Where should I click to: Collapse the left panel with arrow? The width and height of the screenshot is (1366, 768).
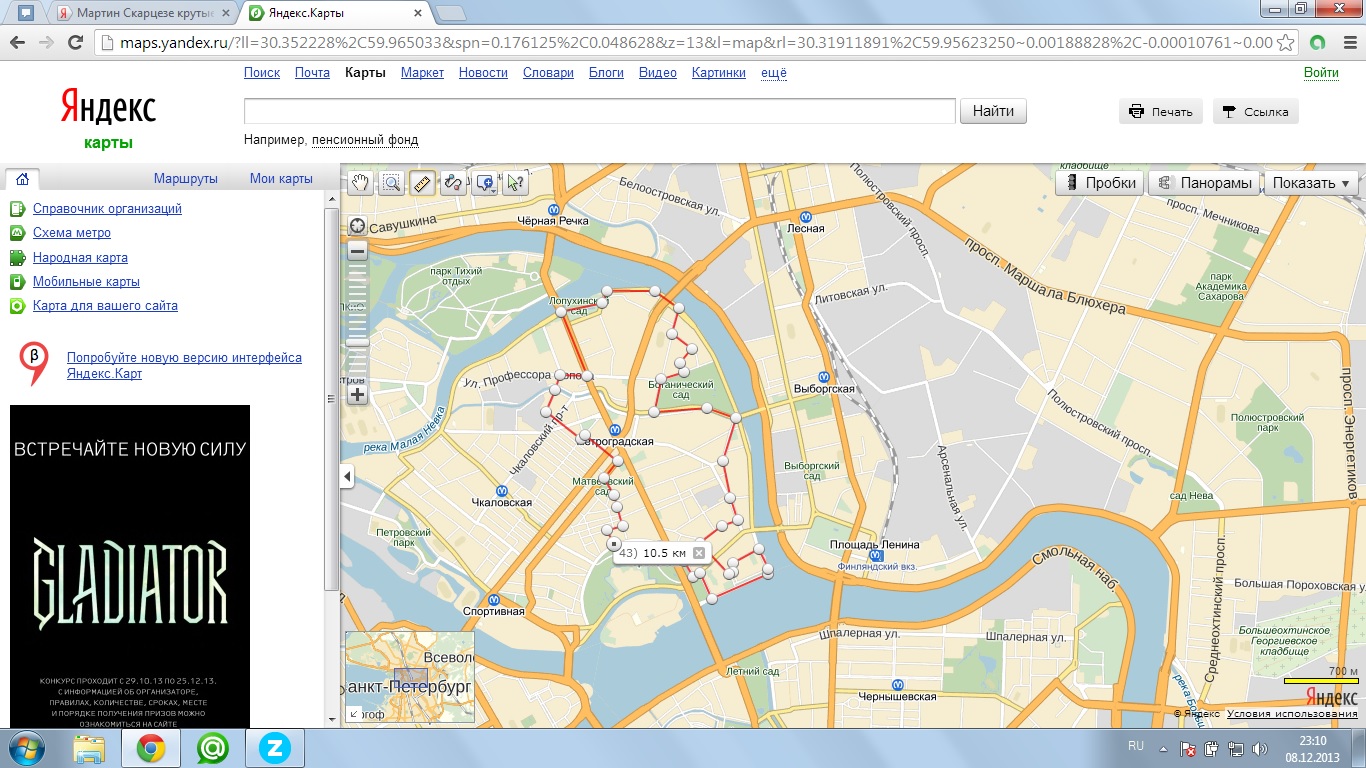[348, 477]
